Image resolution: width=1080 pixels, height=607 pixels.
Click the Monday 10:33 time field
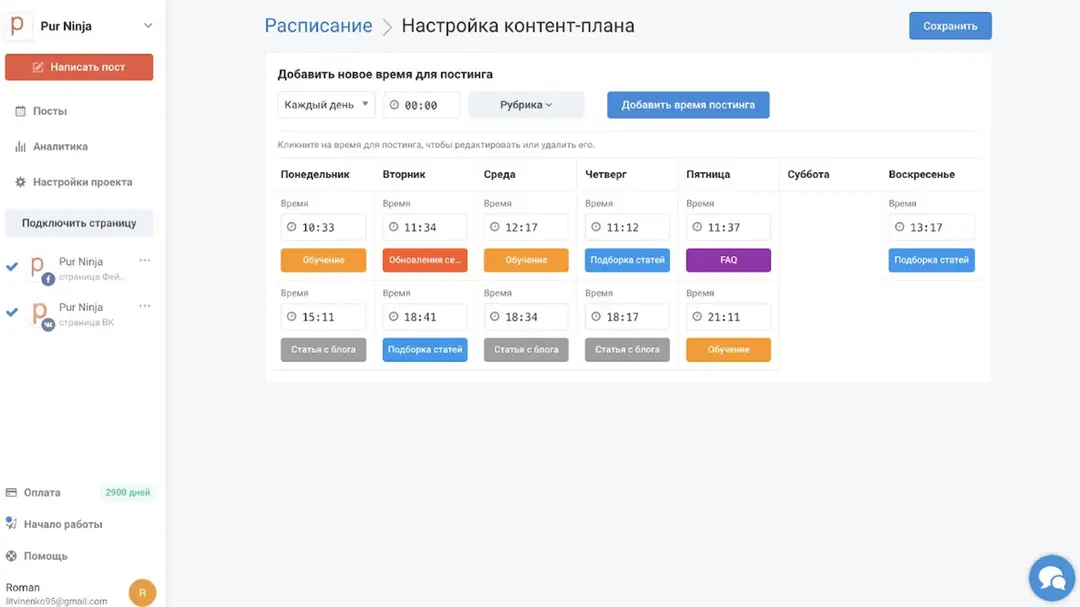point(323,227)
